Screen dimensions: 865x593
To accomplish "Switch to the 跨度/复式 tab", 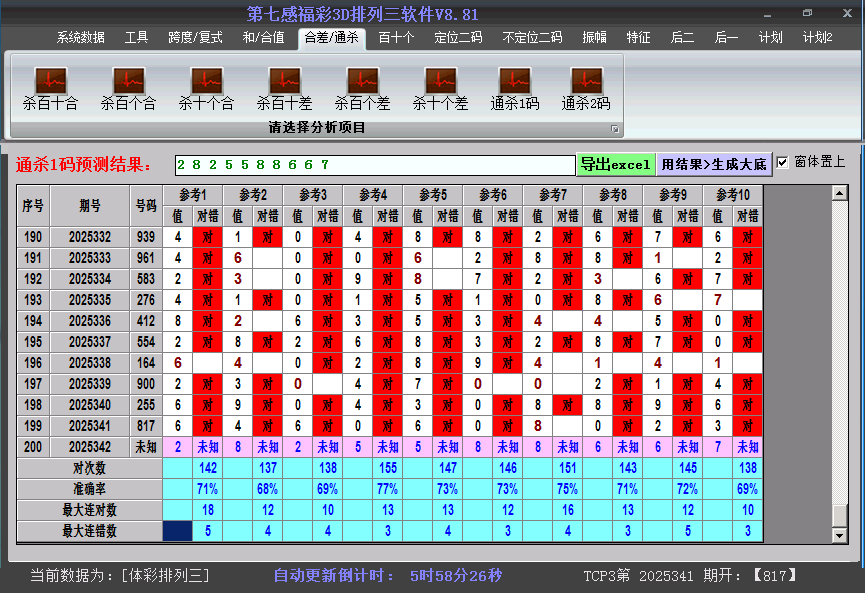I will click(x=195, y=38).
